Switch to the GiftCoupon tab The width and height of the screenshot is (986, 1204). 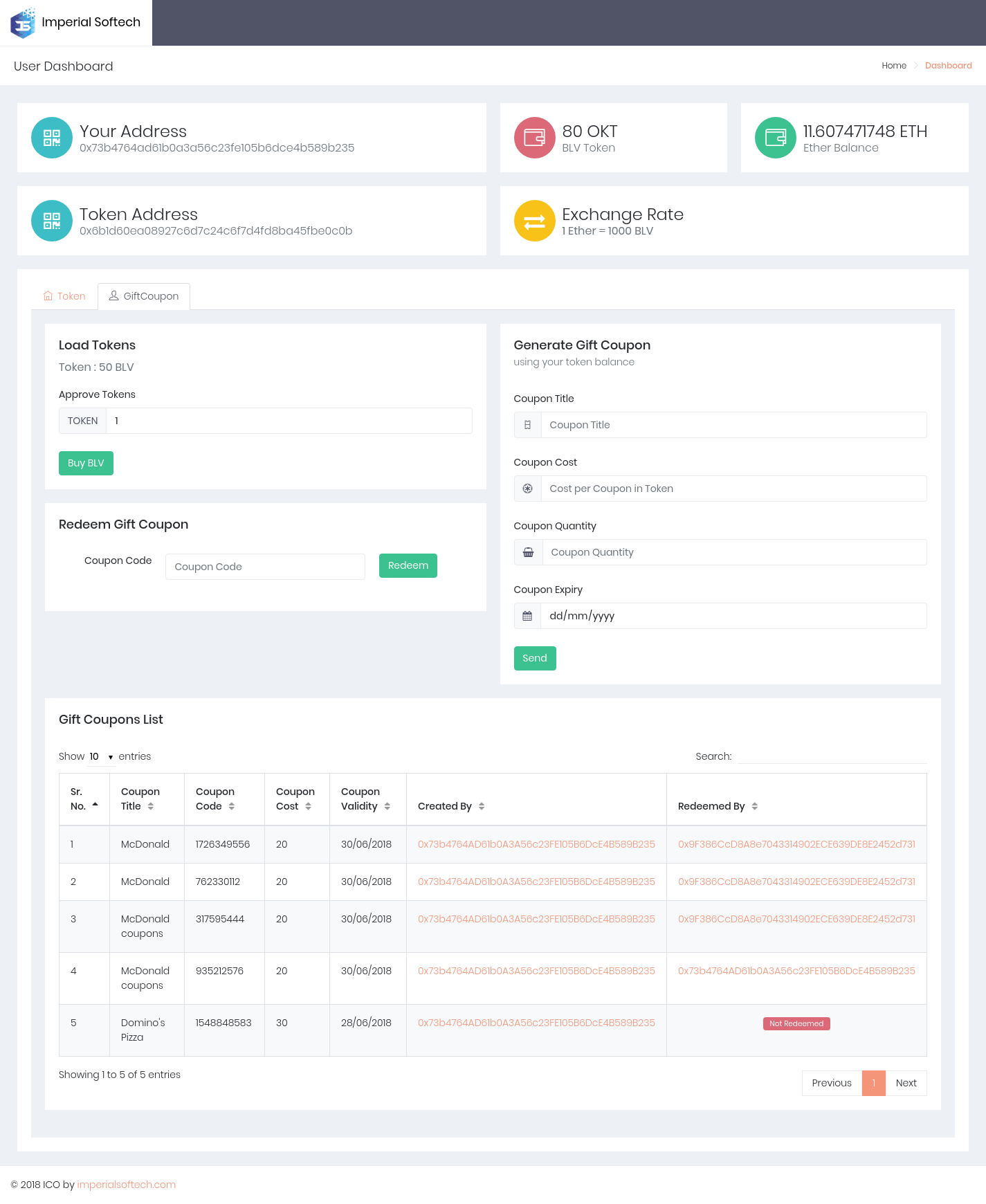click(144, 296)
